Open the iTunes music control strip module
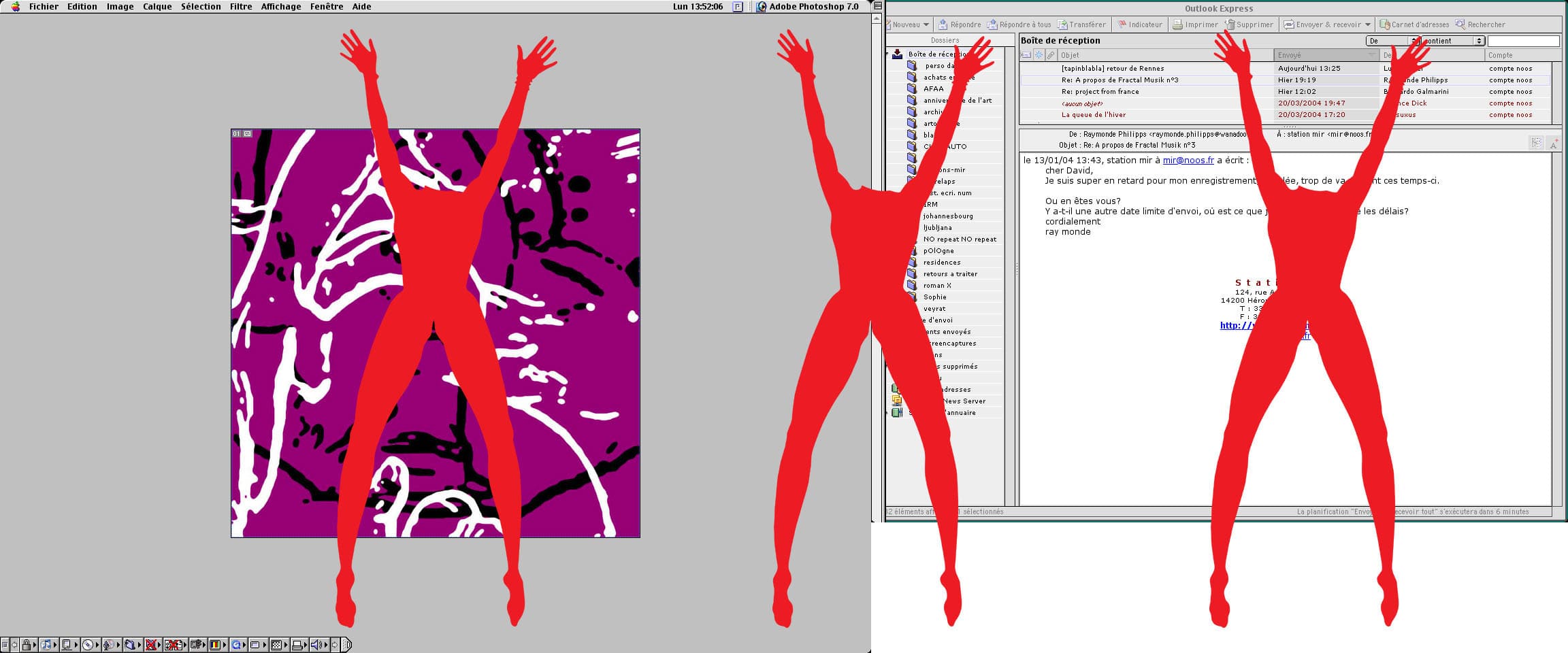This screenshot has width=1568, height=653. click(x=49, y=645)
